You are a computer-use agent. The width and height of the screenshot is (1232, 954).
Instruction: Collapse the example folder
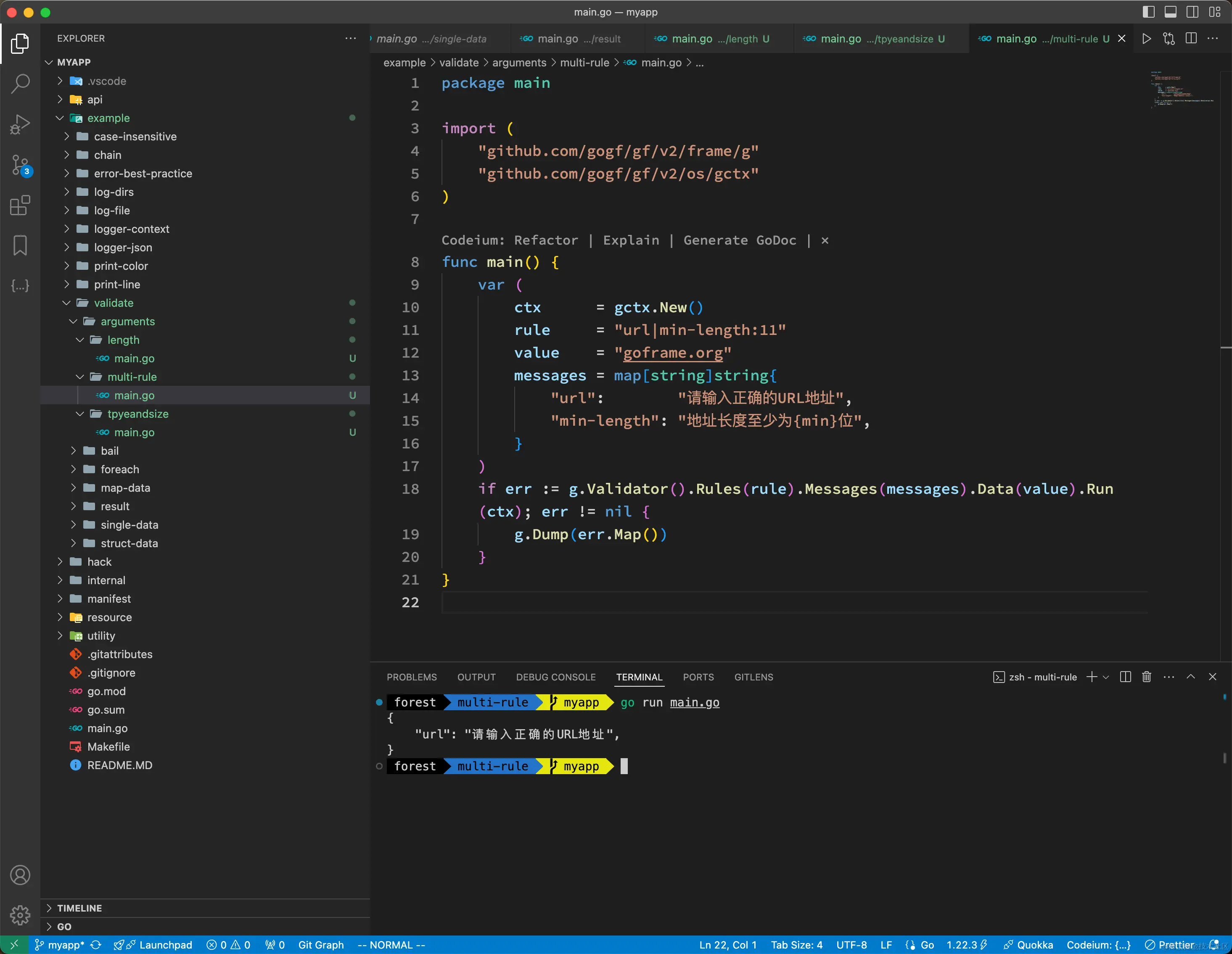[x=60, y=118]
